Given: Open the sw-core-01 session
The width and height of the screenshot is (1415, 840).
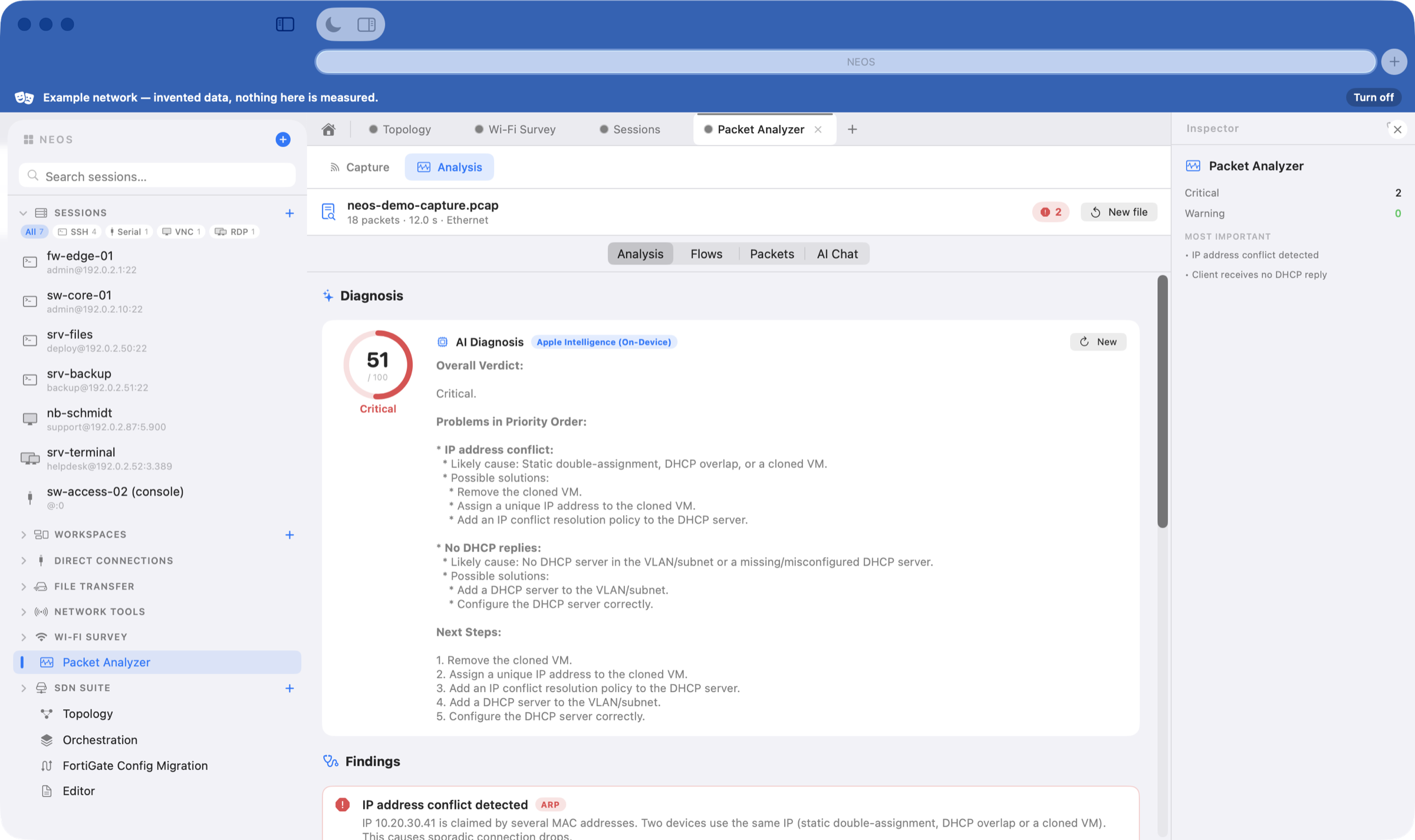Looking at the screenshot, I should (157, 301).
